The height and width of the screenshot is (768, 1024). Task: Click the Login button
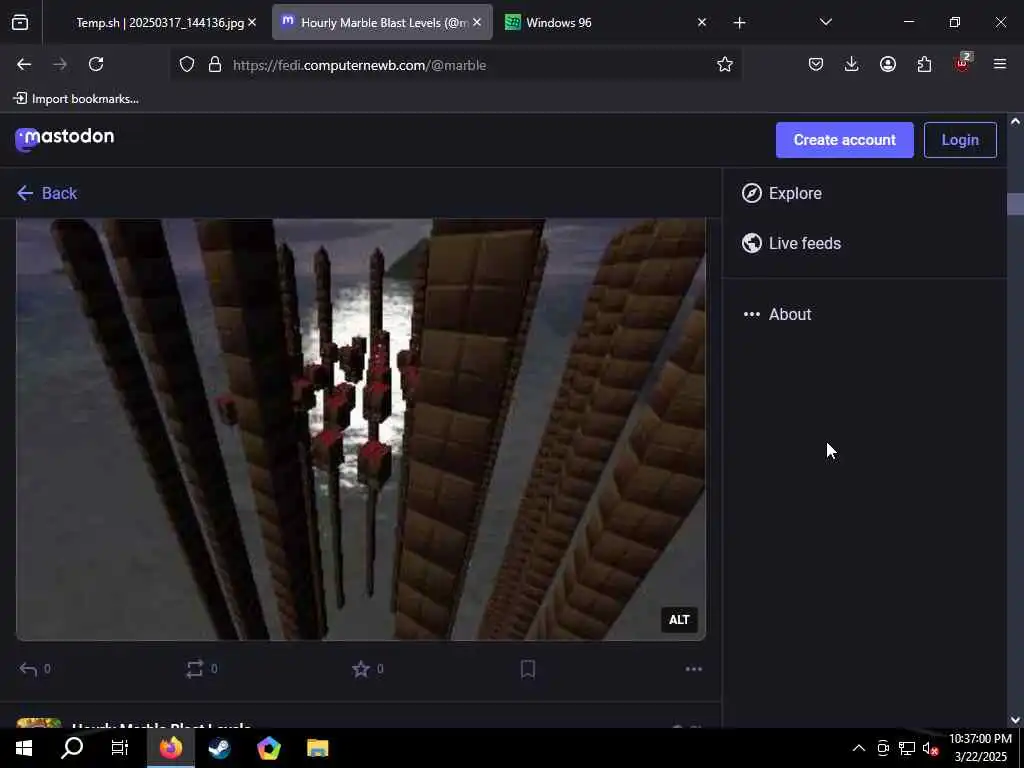click(960, 140)
